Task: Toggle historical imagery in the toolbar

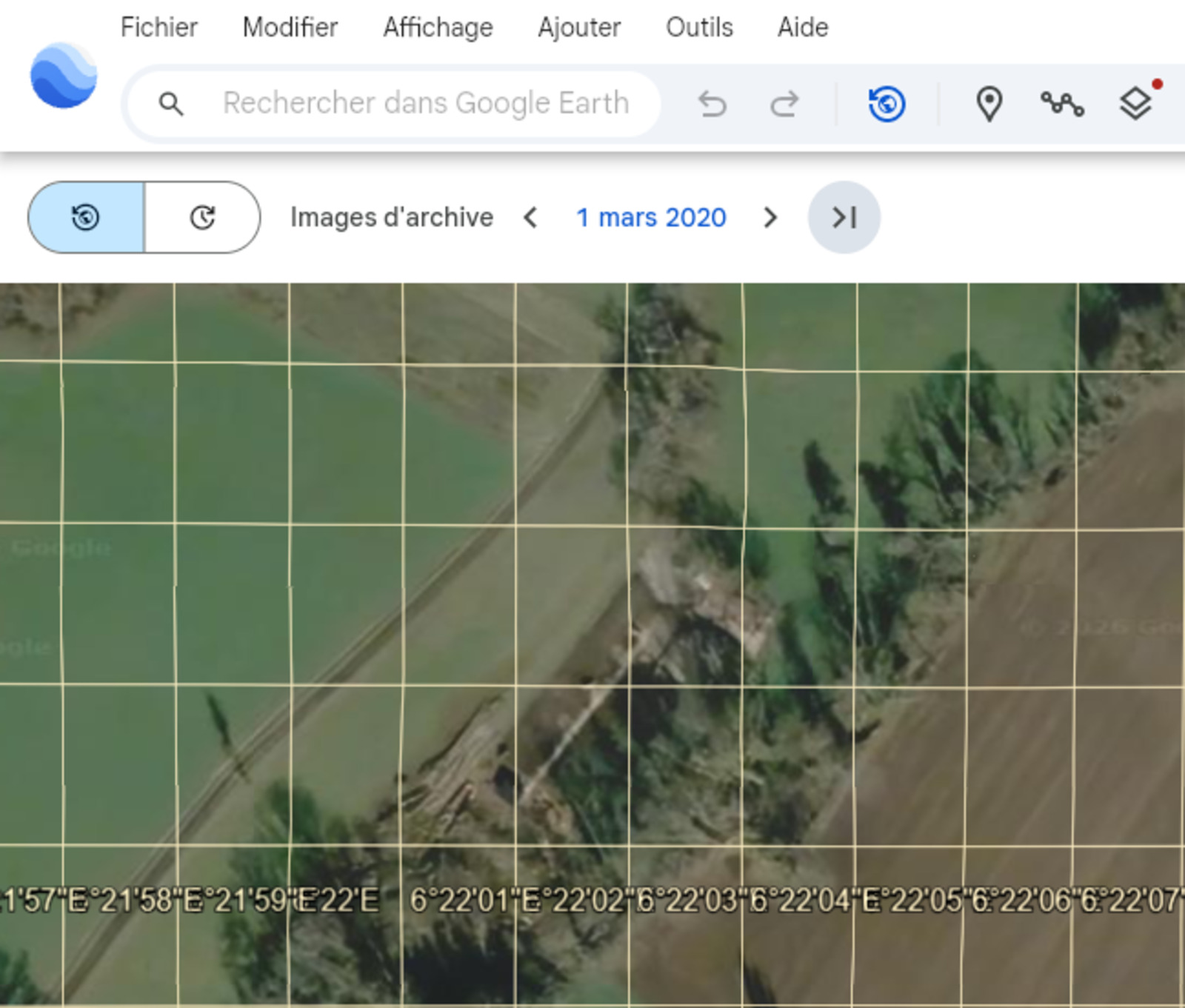Action: pyautogui.click(x=887, y=104)
